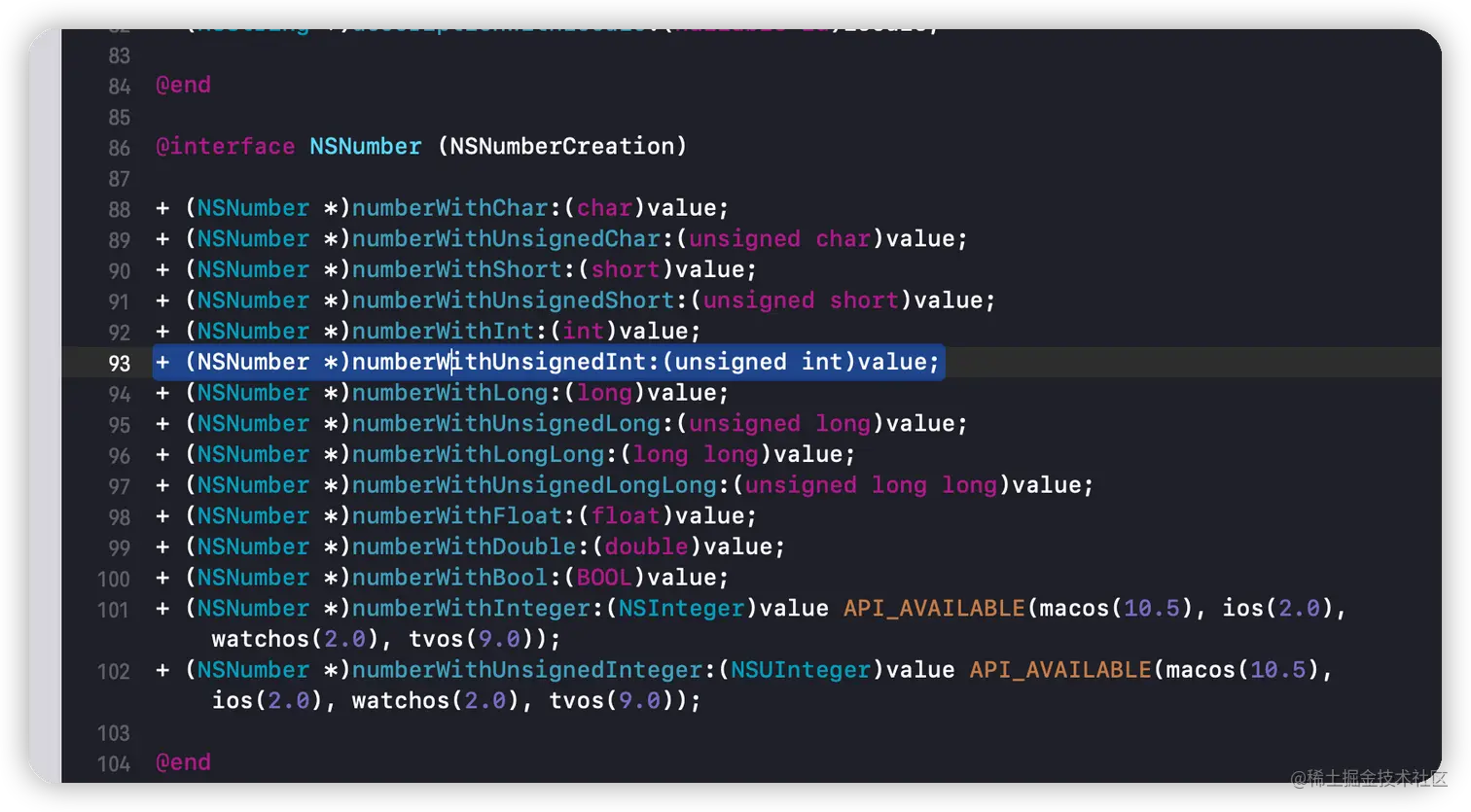Click API_AVAILABLE macro on line 101
Image resolution: width=1471 pixels, height=812 pixels.
(x=934, y=609)
